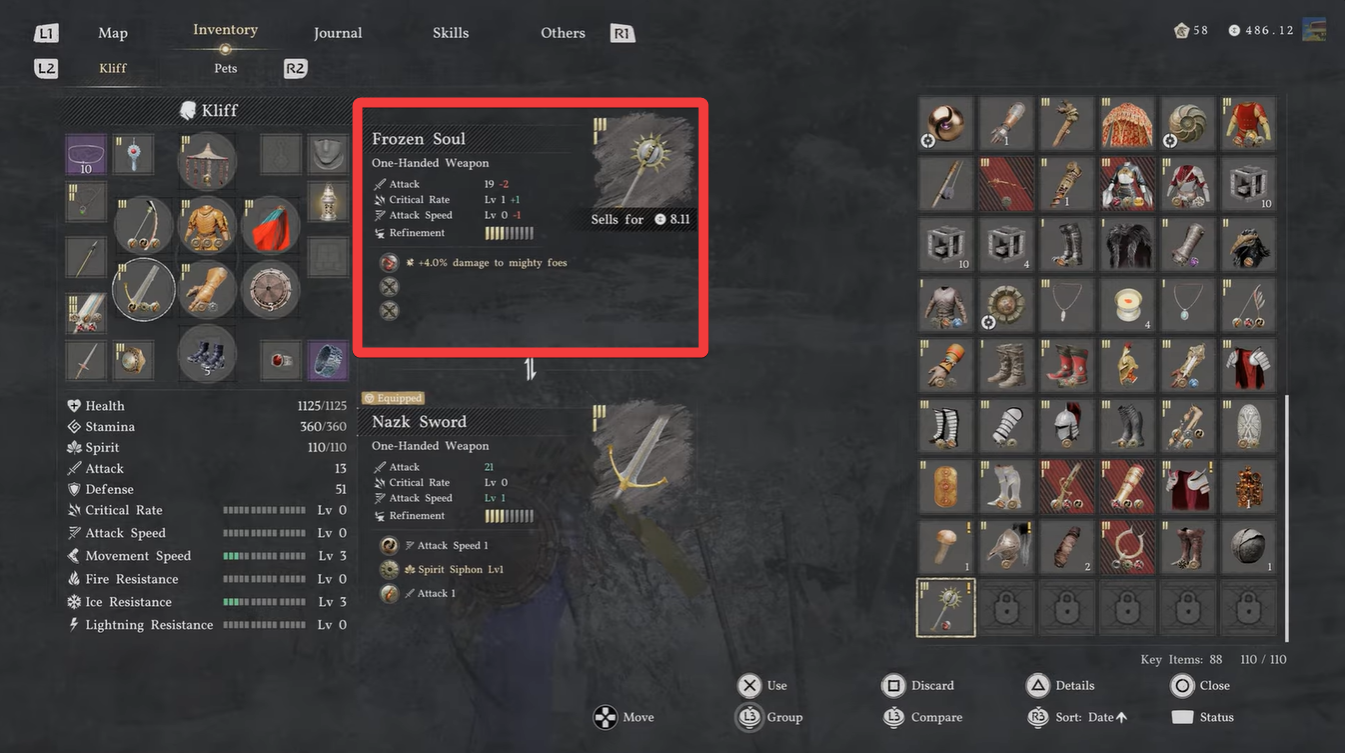Select the Frozen Soul mace in inventory
The width and height of the screenshot is (1345, 753).
tap(946, 608)
